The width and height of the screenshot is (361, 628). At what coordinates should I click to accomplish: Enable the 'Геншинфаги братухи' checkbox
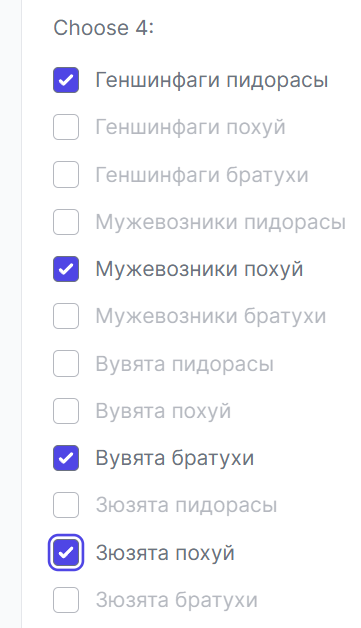coord(66,175)
